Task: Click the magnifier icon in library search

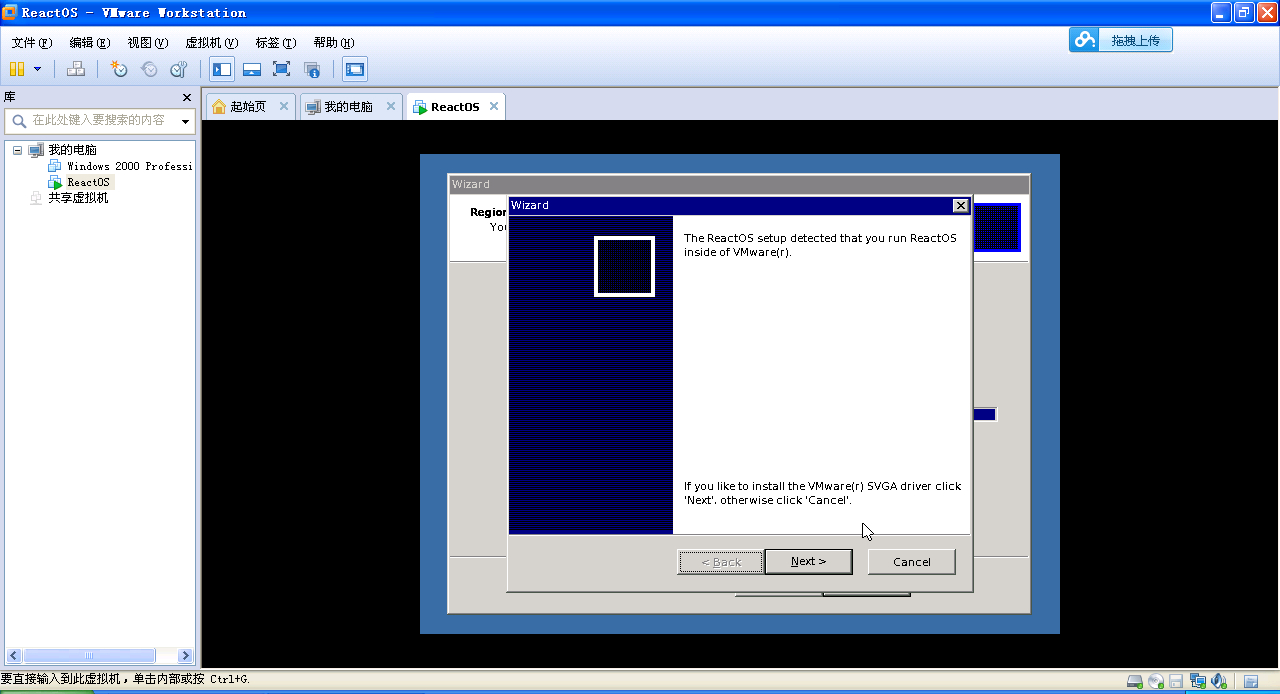Action: pos(18,121)
